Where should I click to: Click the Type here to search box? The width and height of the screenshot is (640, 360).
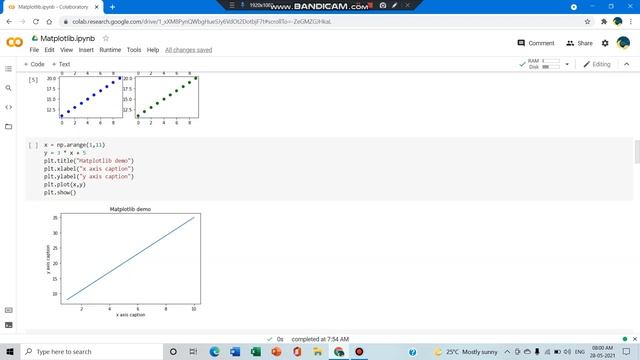(x=91, y=351)
